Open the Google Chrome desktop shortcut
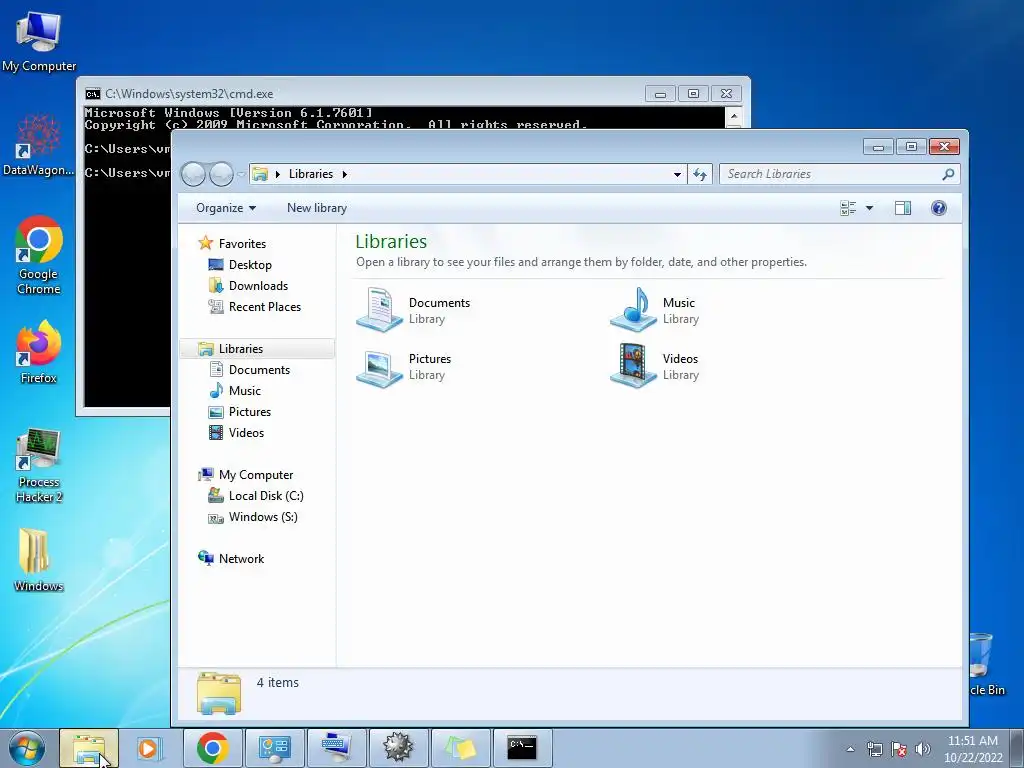Viewport: 1024px width, 768px height. pyautogui.click(x=39, y=255)
